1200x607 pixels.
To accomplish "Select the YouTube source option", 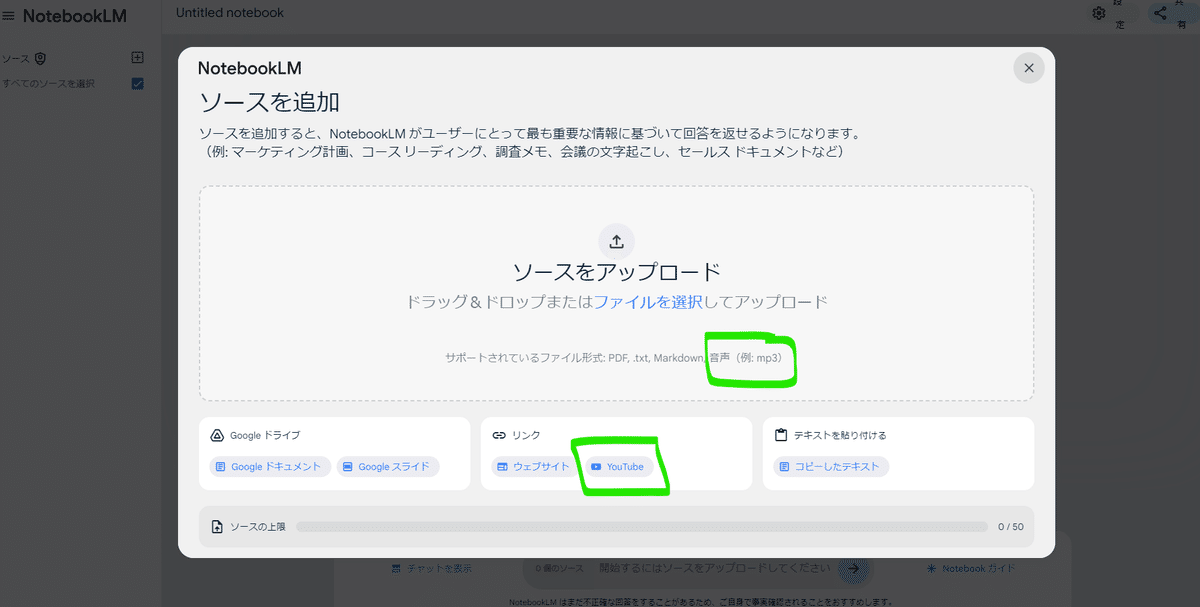I will point(619,466).
